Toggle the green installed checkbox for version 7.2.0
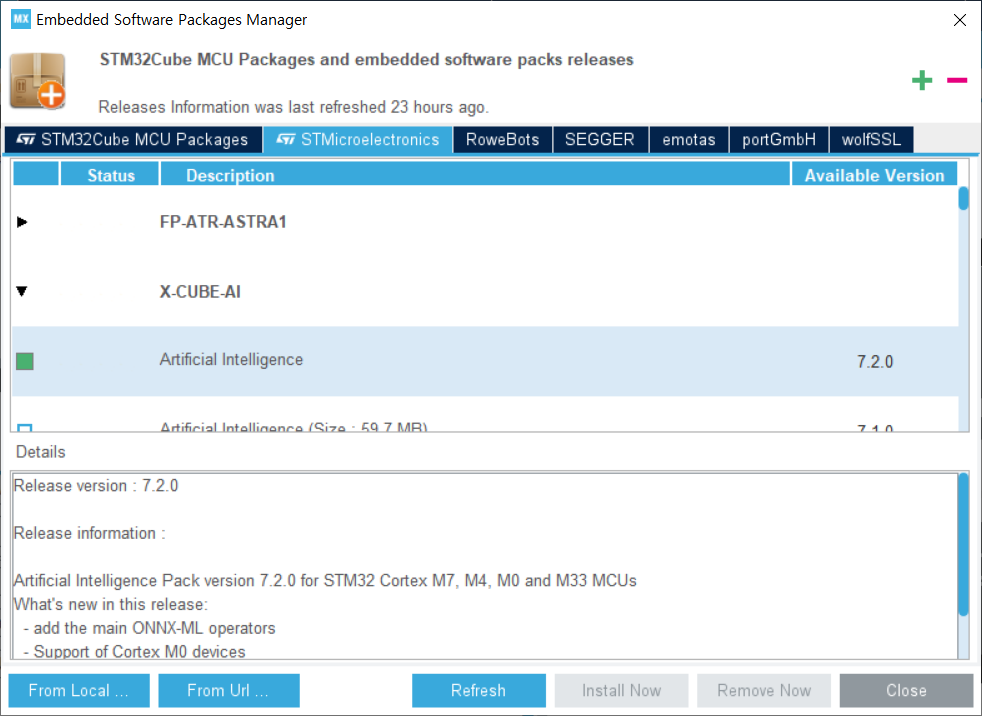The width and height of the screenshot is (982, 716). click(x=25, y=361)
